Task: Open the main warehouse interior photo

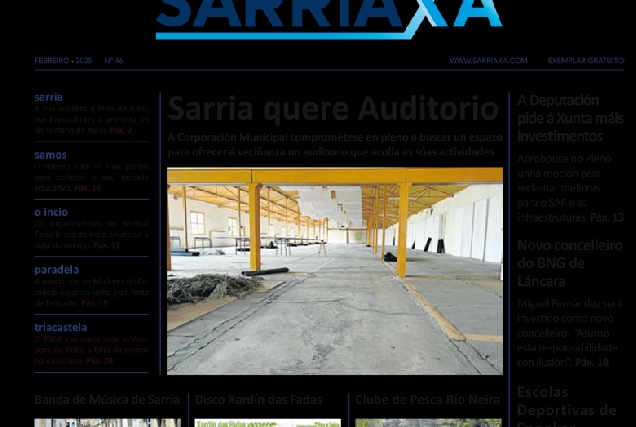Action: [x=334, y=270]
